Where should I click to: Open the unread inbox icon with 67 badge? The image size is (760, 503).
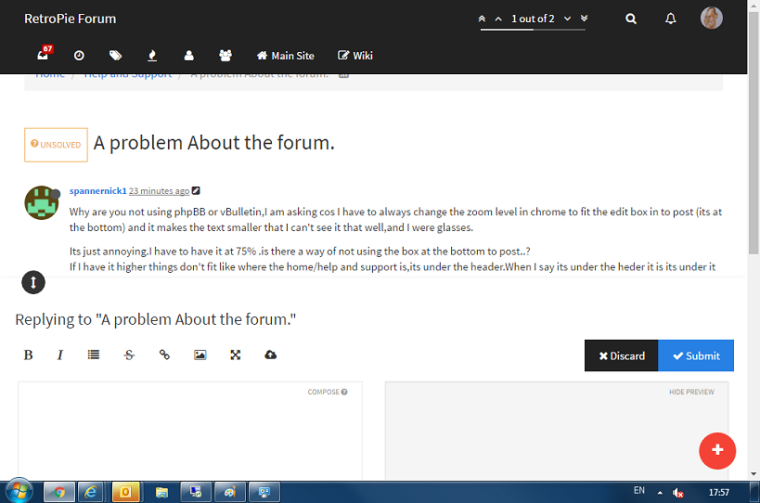[x=44, y=53]
